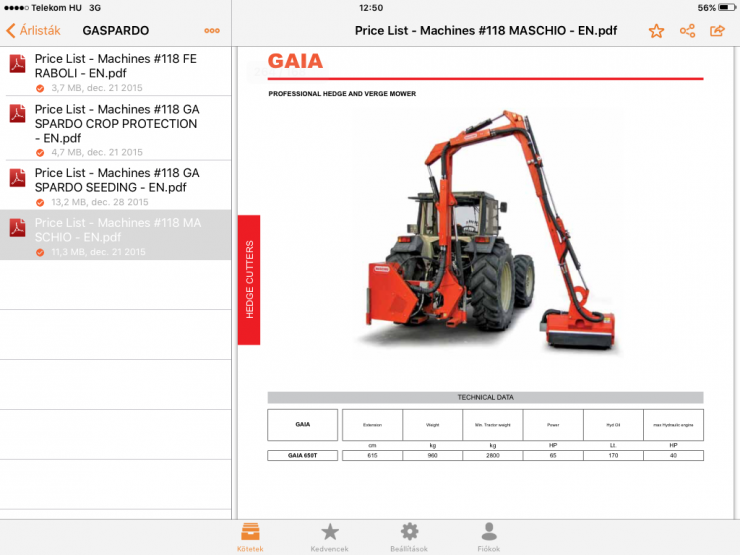Click the 170 hydraulic oil value cell
This screenshot has height=555, width=740.
[x=613, y=455]
